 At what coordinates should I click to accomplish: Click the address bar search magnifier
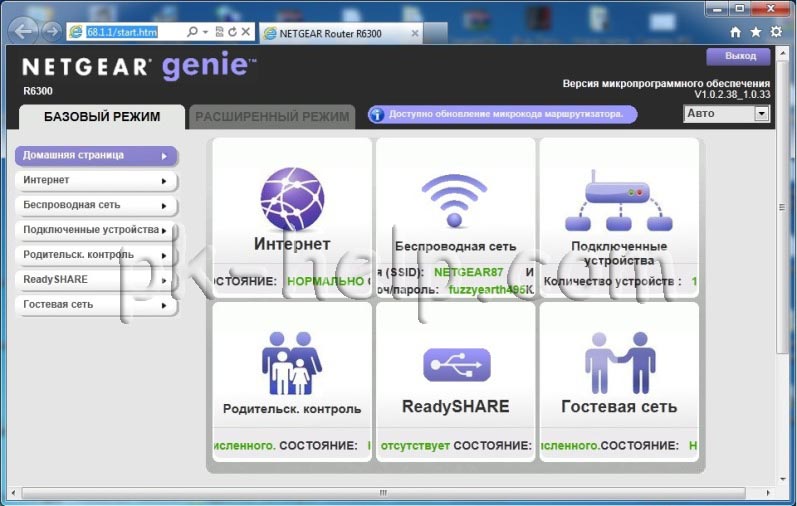[x=192, y=32]
